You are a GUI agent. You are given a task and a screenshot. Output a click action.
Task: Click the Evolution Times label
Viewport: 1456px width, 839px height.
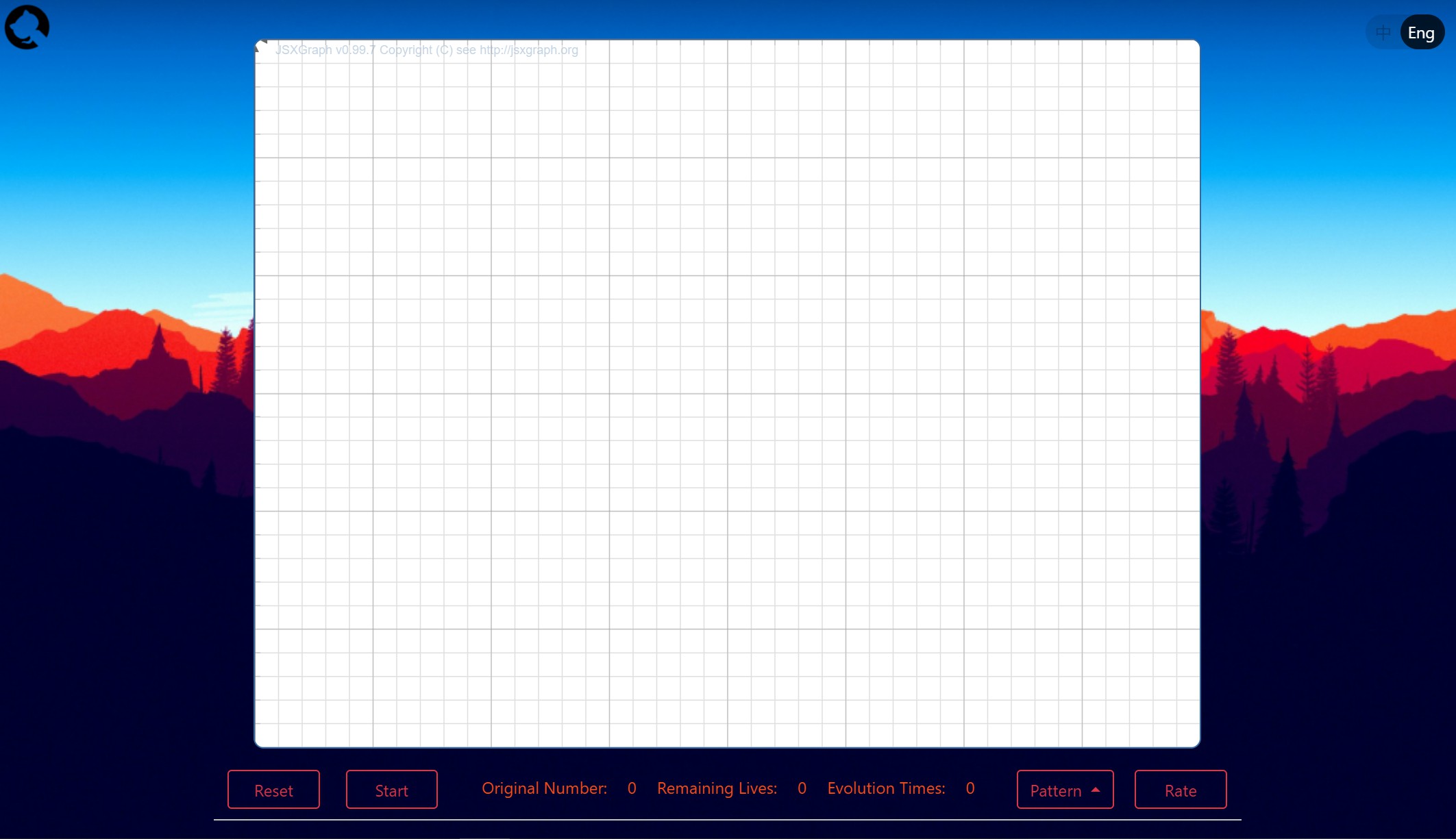click(886, 788)
